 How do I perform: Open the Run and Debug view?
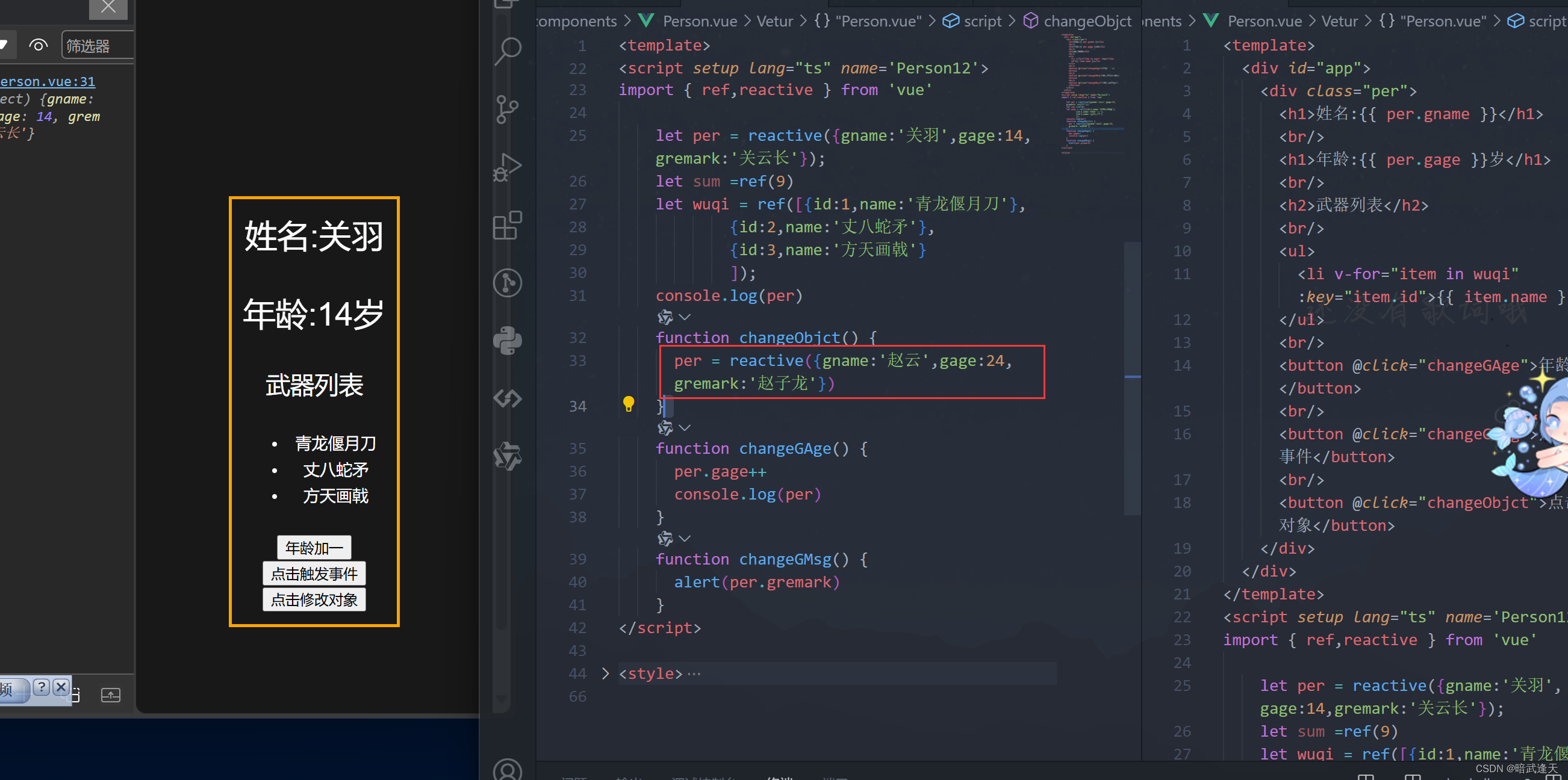[508, 167]
